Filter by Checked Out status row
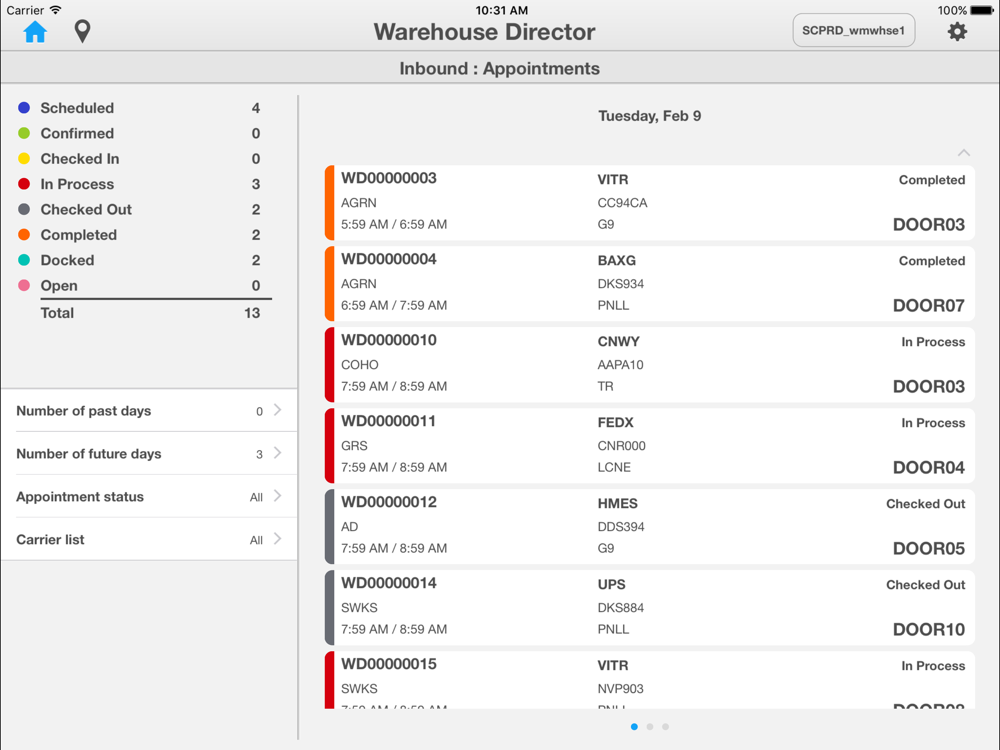The width and height of the screenshot is (1000, 750). tap(139, 209)
